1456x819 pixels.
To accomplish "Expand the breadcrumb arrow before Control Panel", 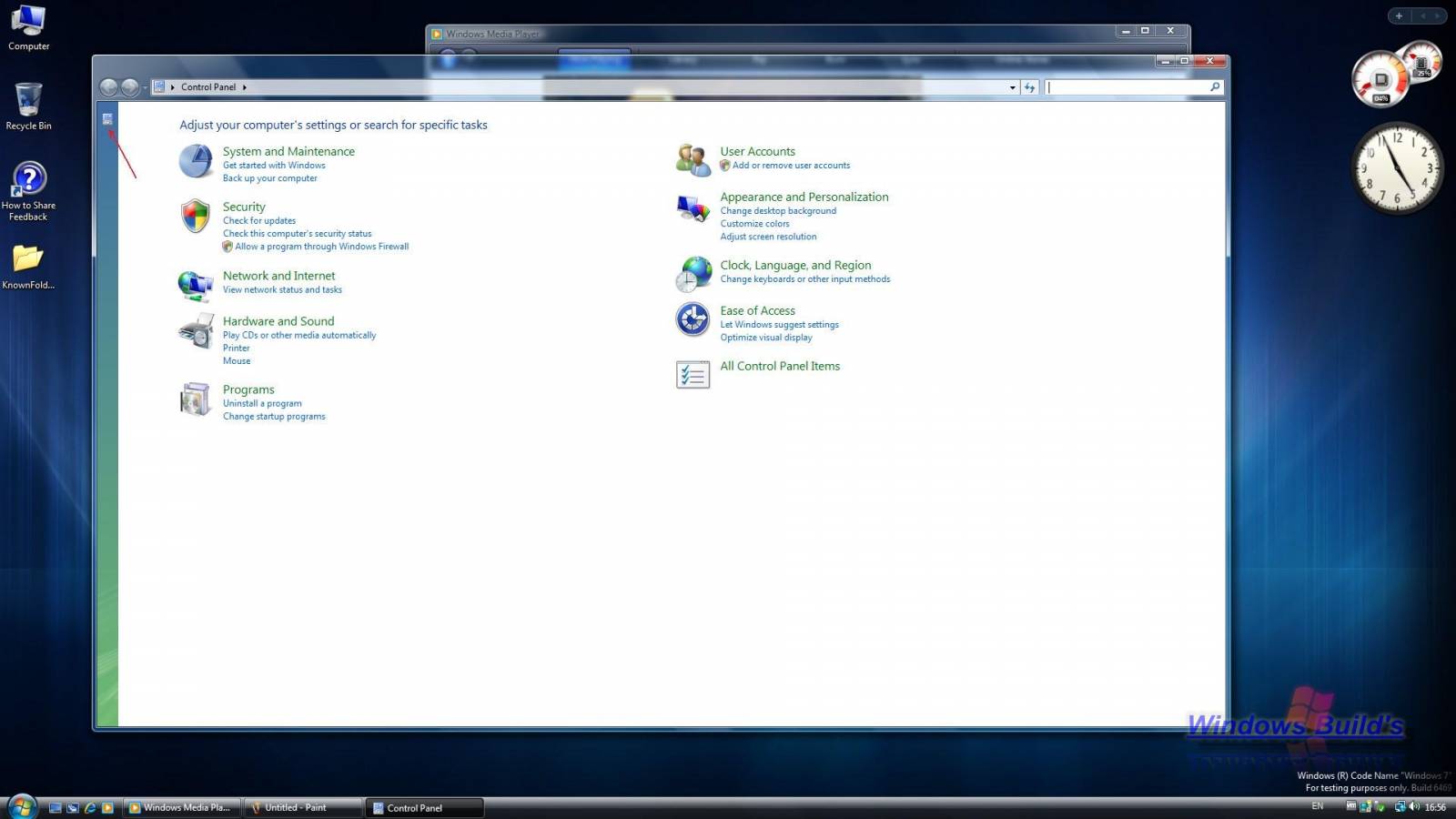I will (x=172, y=87).
